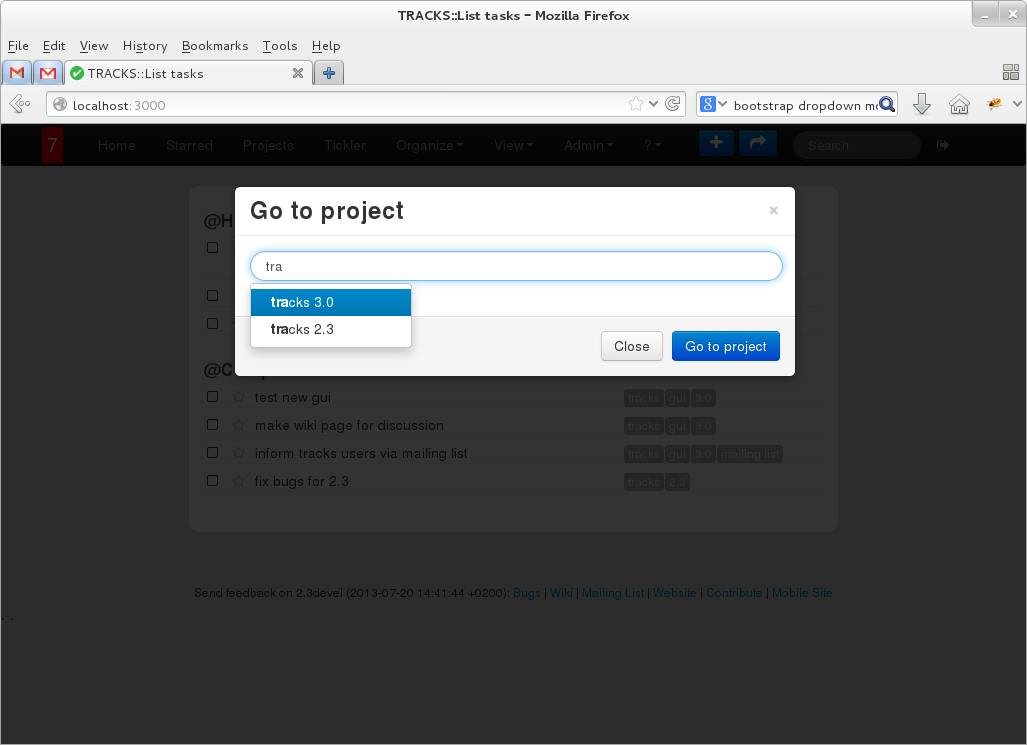
Task: Check the test new gui task checkbox
Action: [x=212, y=397]
